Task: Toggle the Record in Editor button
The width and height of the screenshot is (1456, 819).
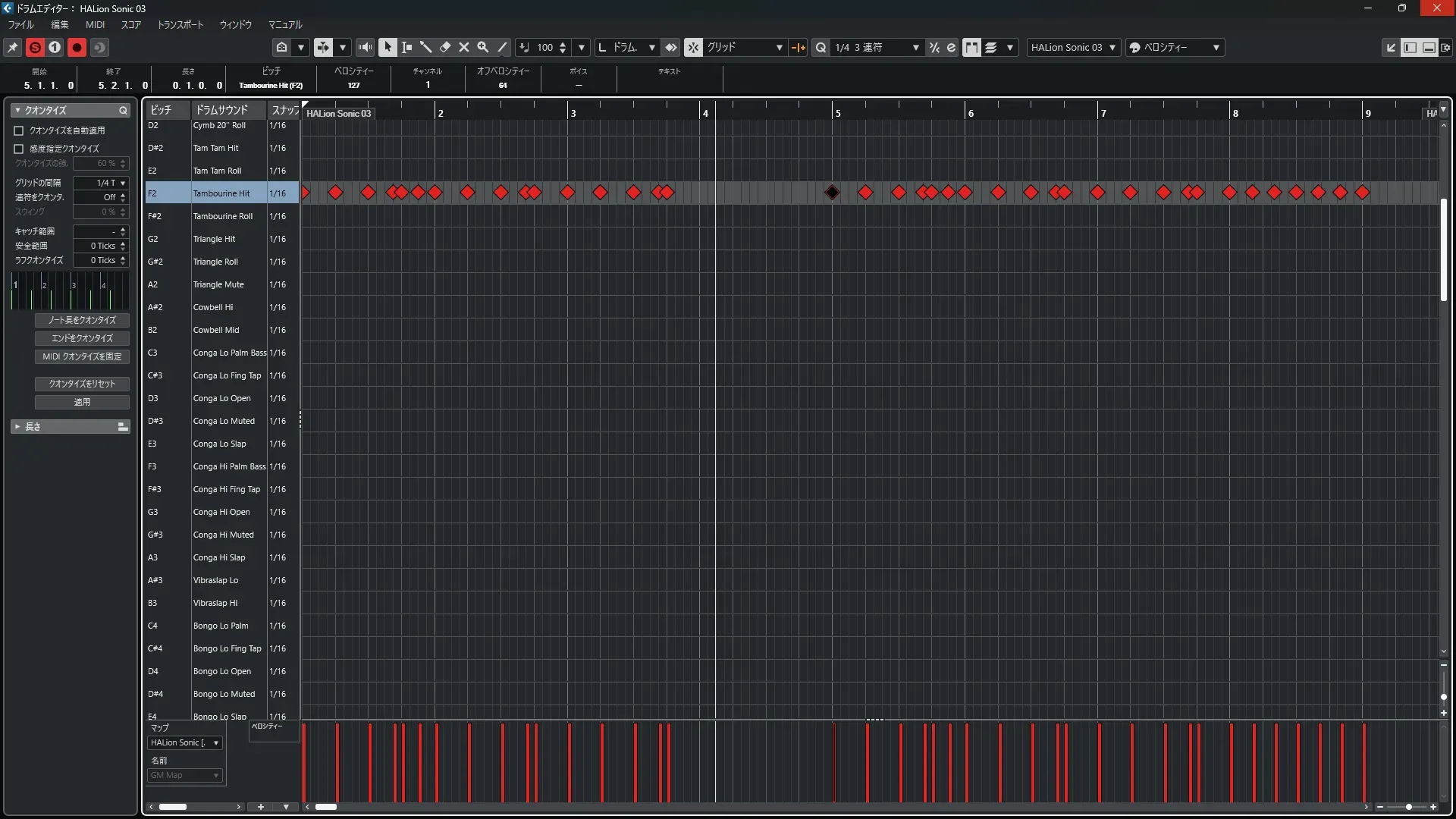Action: [77, 47]
